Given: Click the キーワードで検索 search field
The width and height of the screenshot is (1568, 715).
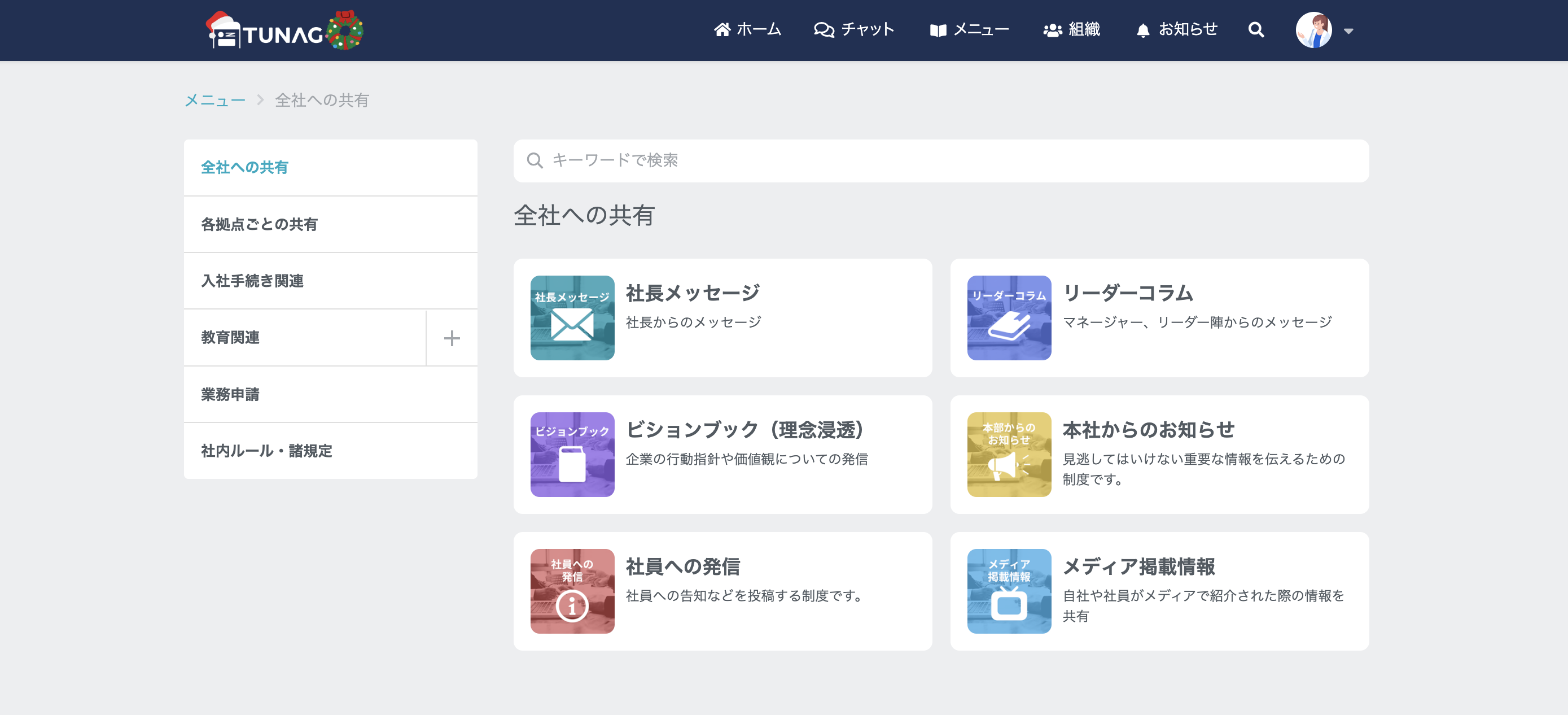Looking at the screenshot, I should (x=940, y=161).
